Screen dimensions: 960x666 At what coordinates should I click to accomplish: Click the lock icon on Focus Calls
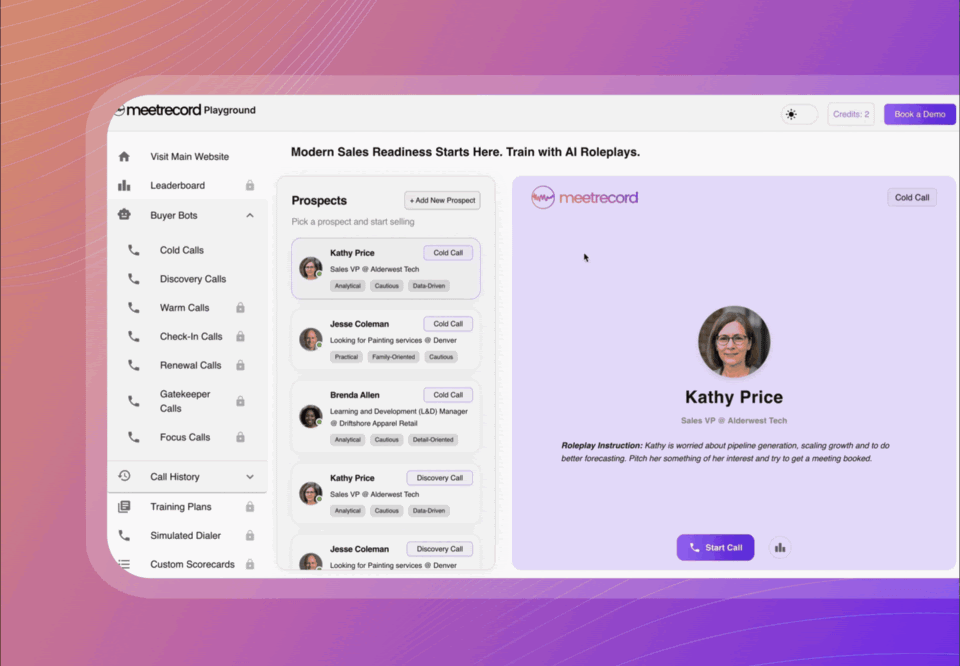pyautogui.click(x=241, y=437)
